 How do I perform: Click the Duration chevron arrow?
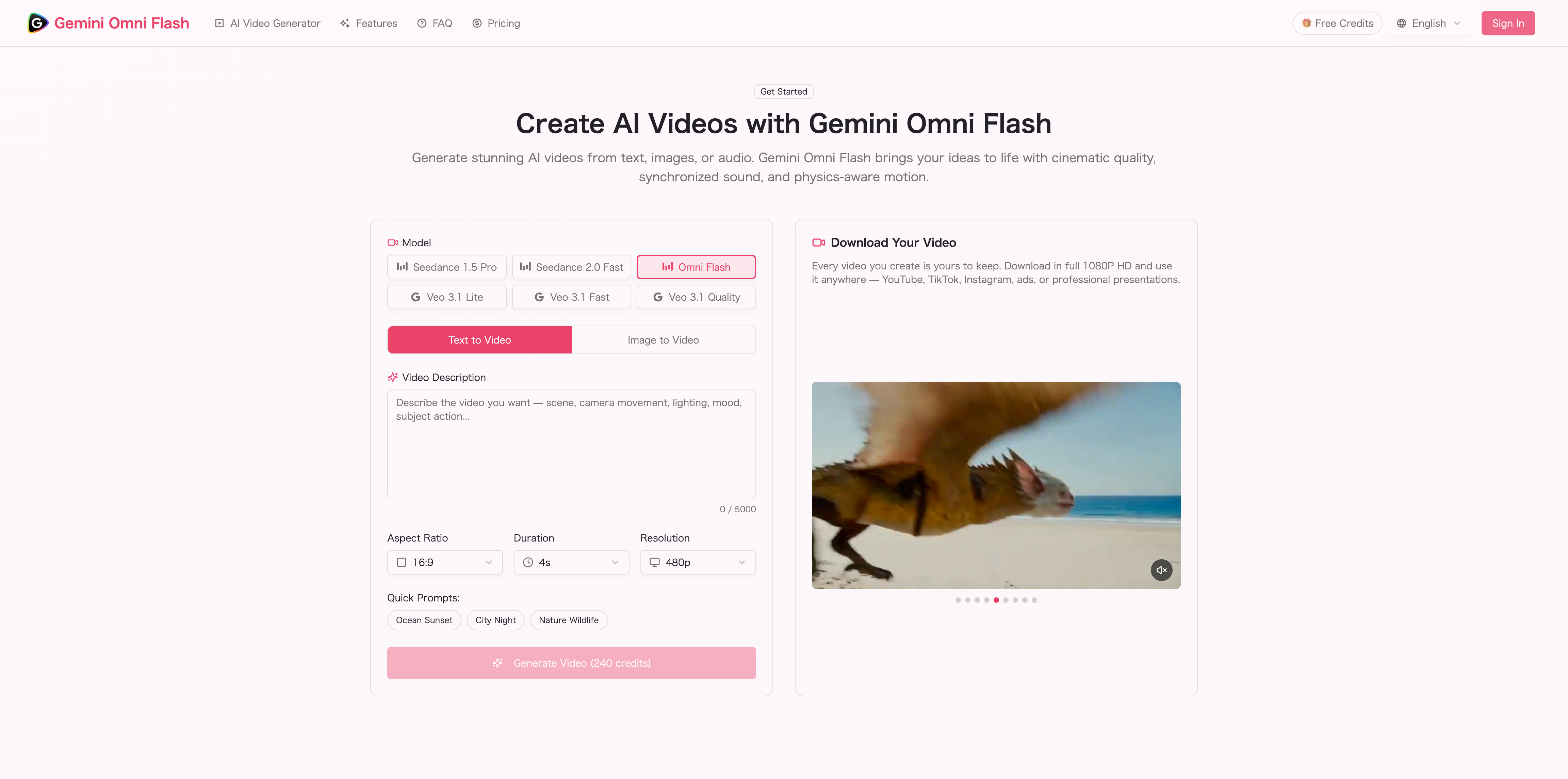(615, 562)
